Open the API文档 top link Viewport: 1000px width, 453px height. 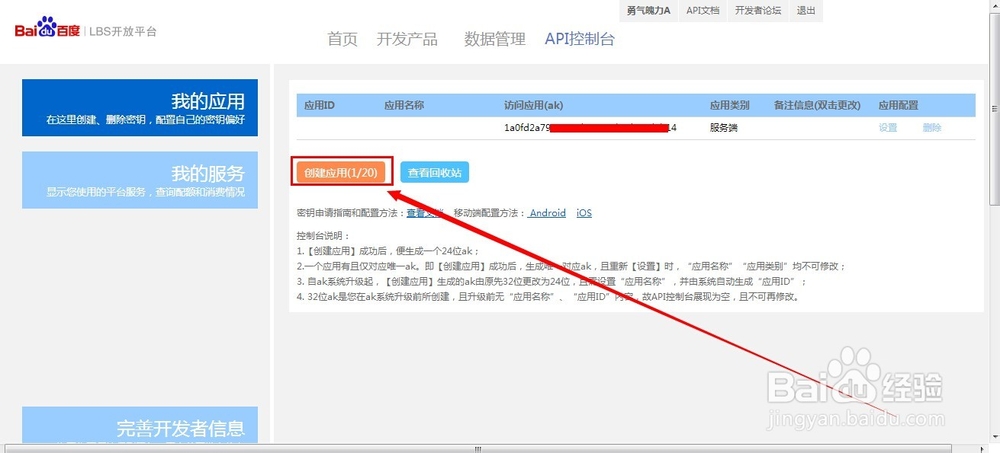click(x=703, y=11)
